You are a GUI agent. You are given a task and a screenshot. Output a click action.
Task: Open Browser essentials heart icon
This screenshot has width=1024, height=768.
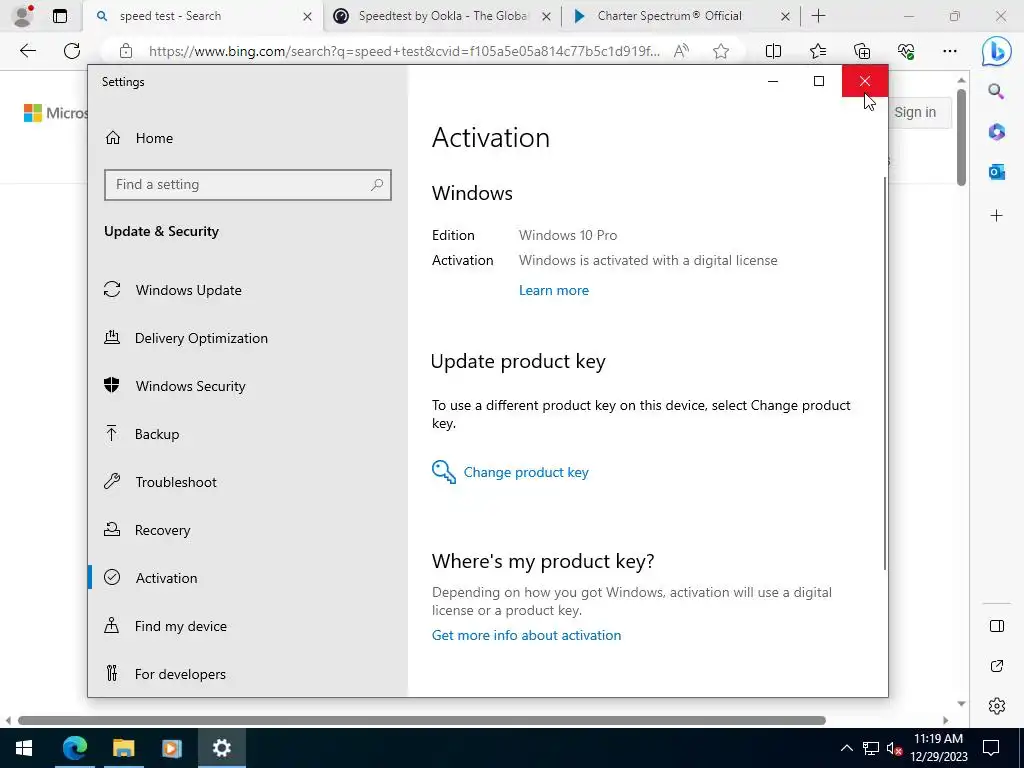click(x=906, y=51)
